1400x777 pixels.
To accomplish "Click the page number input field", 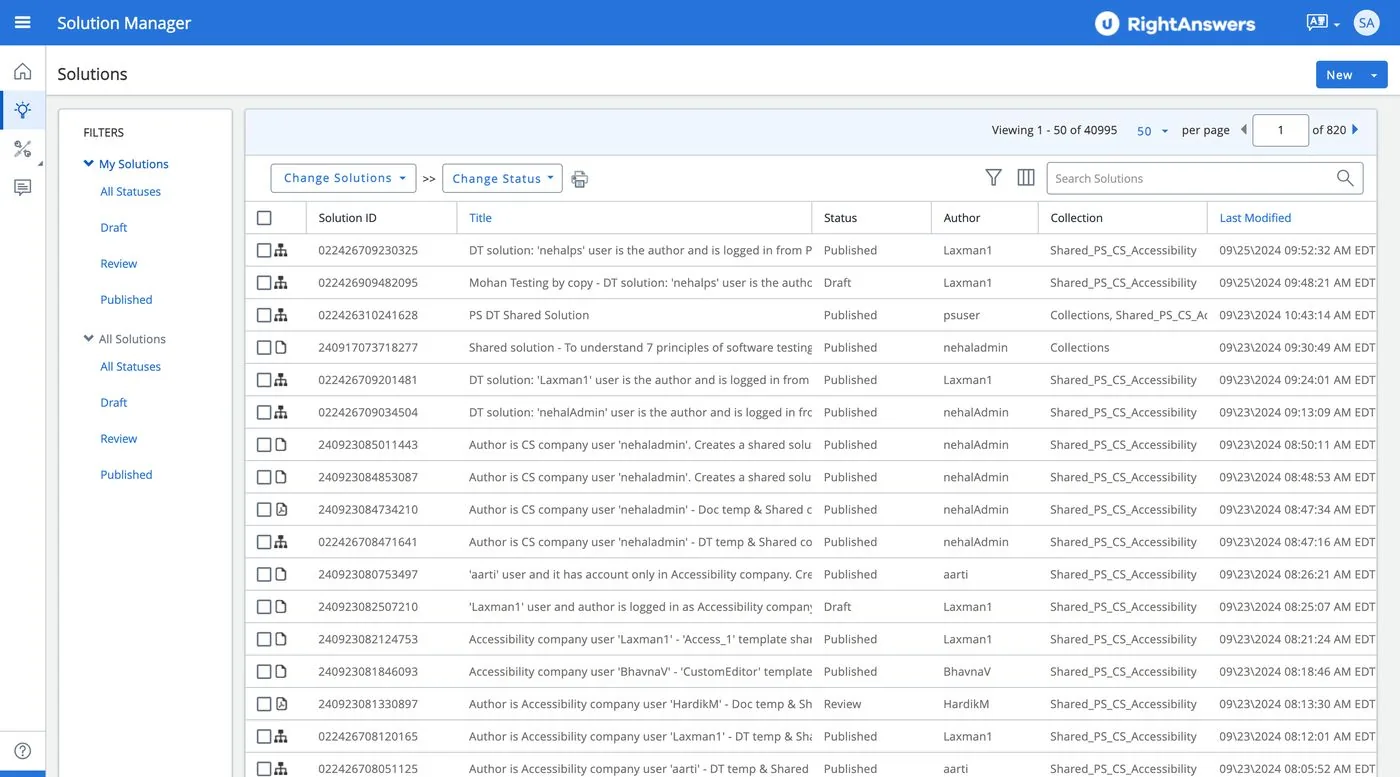I will pos(1280,131).
